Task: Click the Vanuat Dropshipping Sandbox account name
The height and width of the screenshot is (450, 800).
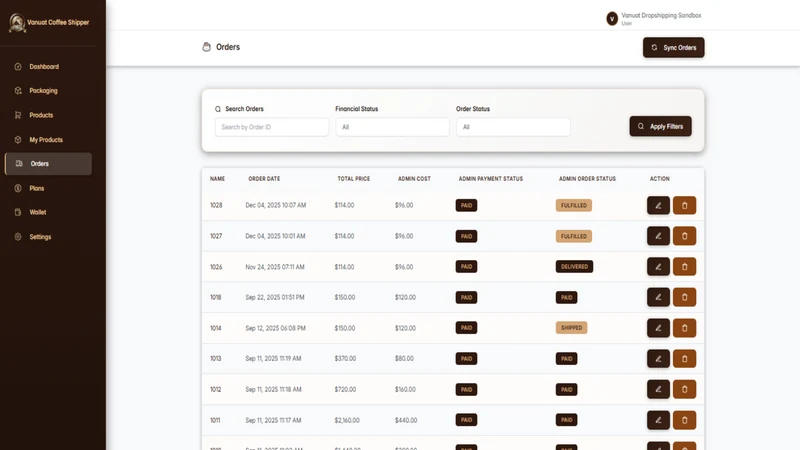Action: (661, 15)
